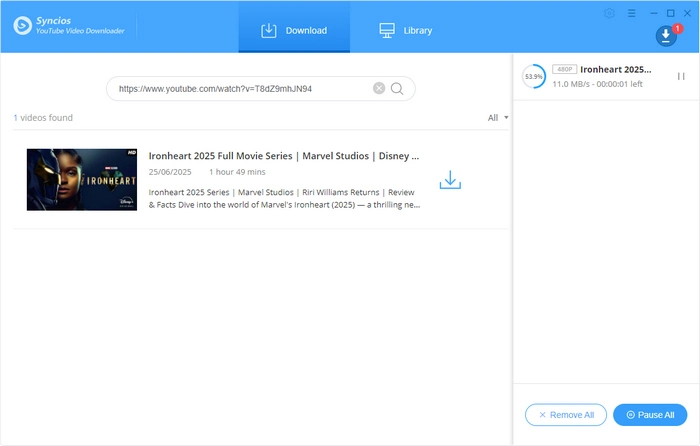
Task: Maximize the Syncios window
Action: click(669, 13)
